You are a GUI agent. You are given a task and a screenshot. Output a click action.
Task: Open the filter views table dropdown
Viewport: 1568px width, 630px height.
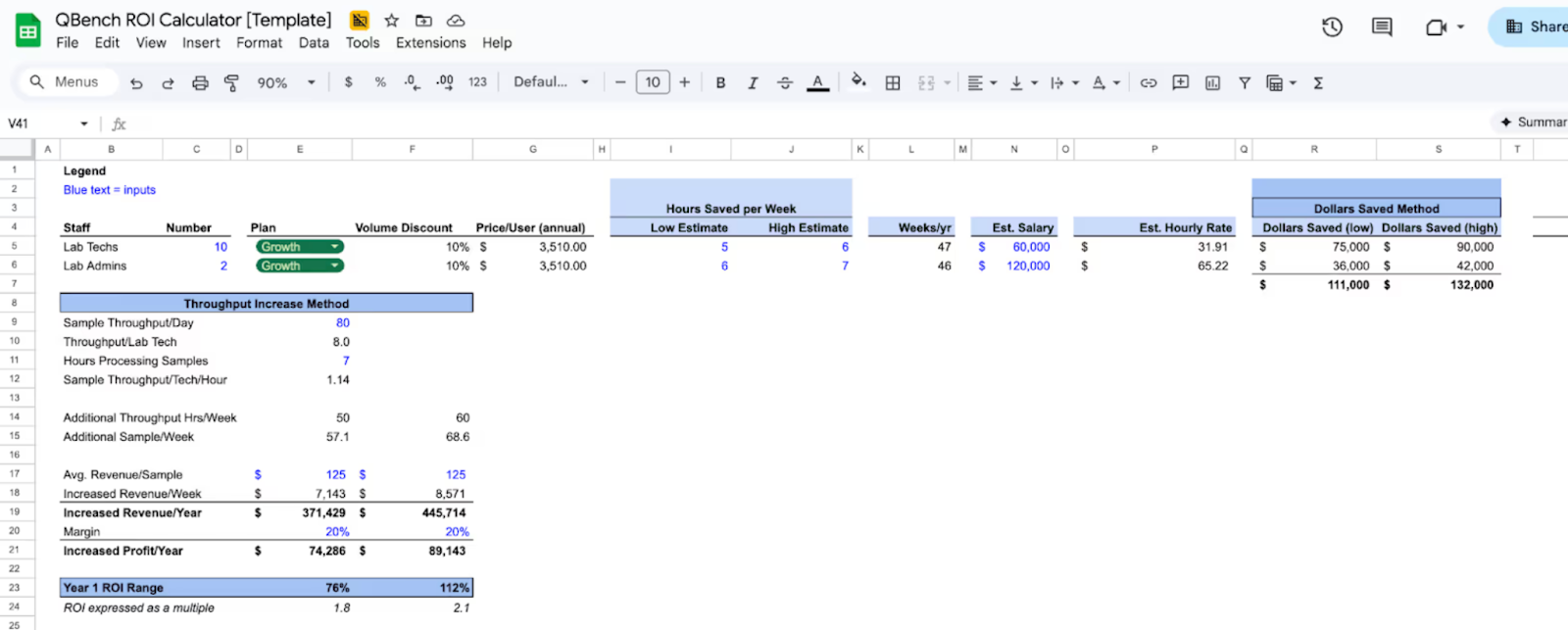click(1281, 83)
